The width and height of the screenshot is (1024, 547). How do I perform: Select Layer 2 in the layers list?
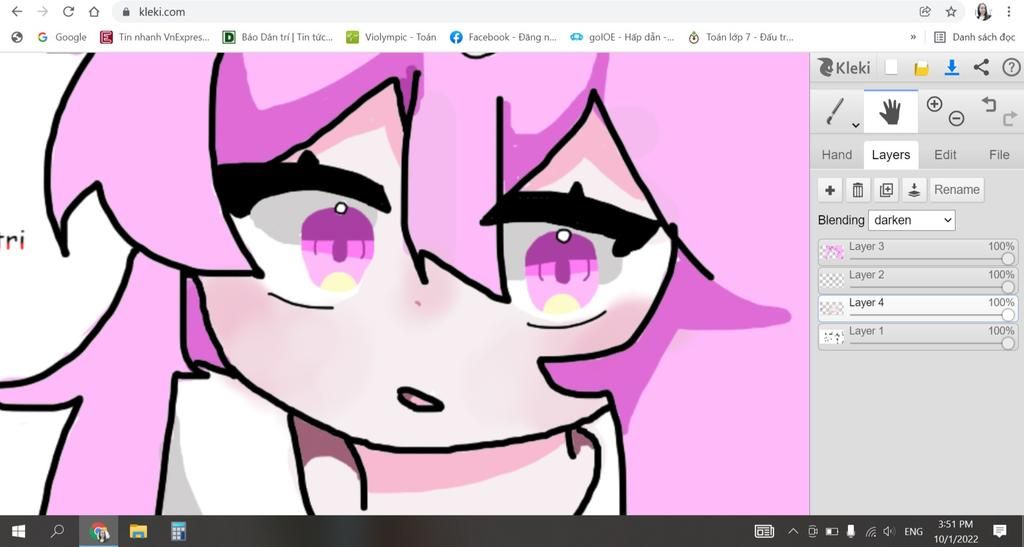918,280
